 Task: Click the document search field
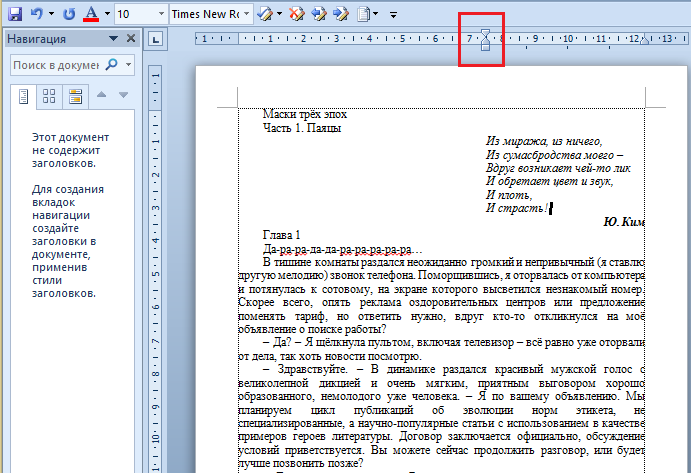(x=56, y=65)
